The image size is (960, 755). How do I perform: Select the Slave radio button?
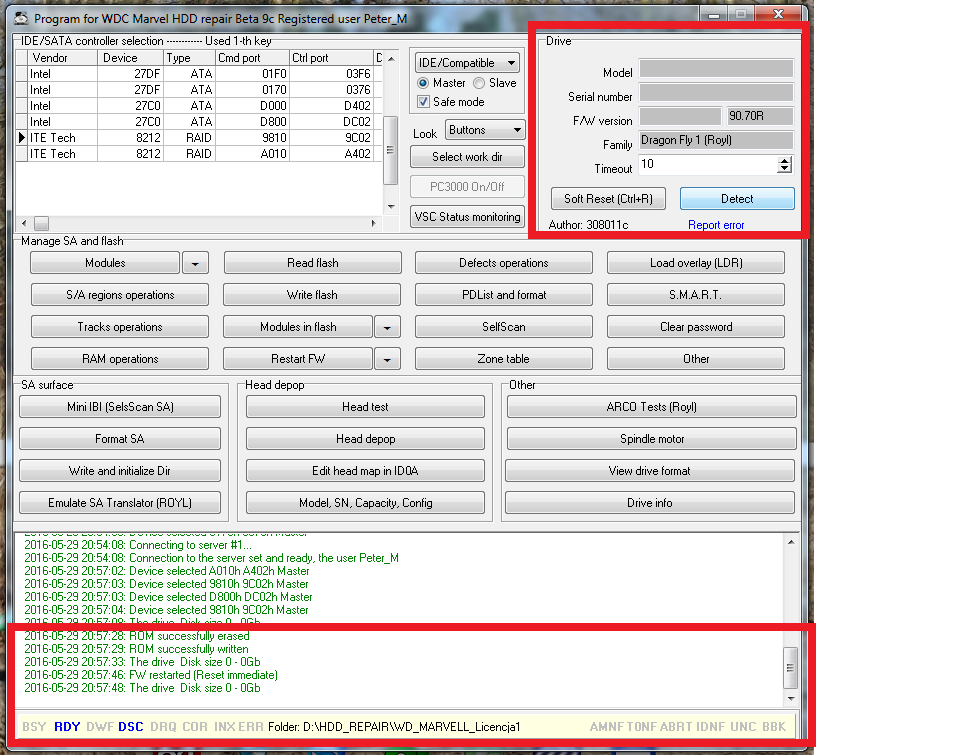479,83
